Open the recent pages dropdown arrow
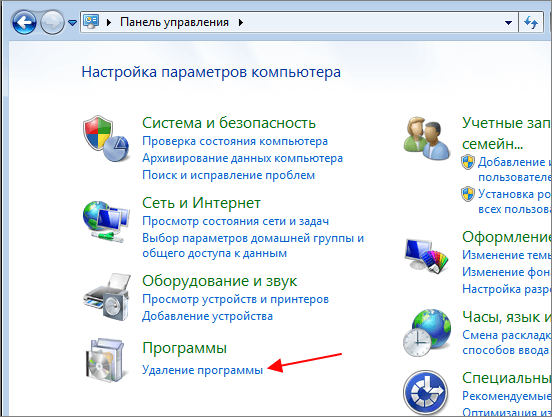 coord(73,23)
